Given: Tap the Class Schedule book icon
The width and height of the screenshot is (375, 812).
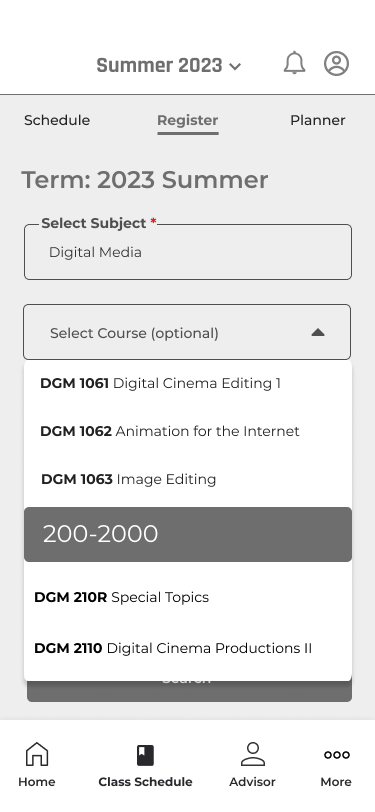Looking at the screenshot, I should click(x=146, y=755).
